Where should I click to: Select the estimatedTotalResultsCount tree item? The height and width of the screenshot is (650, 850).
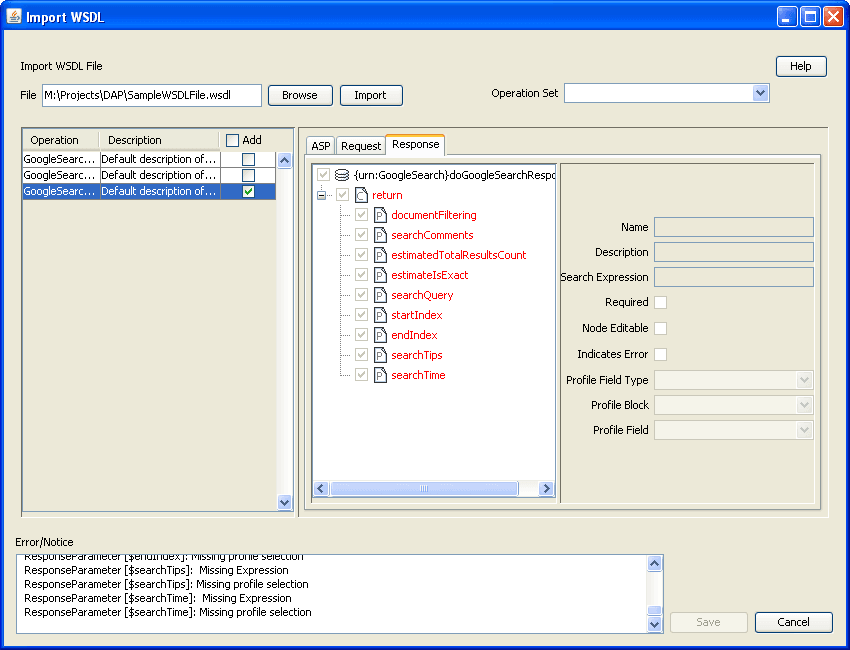459,255
